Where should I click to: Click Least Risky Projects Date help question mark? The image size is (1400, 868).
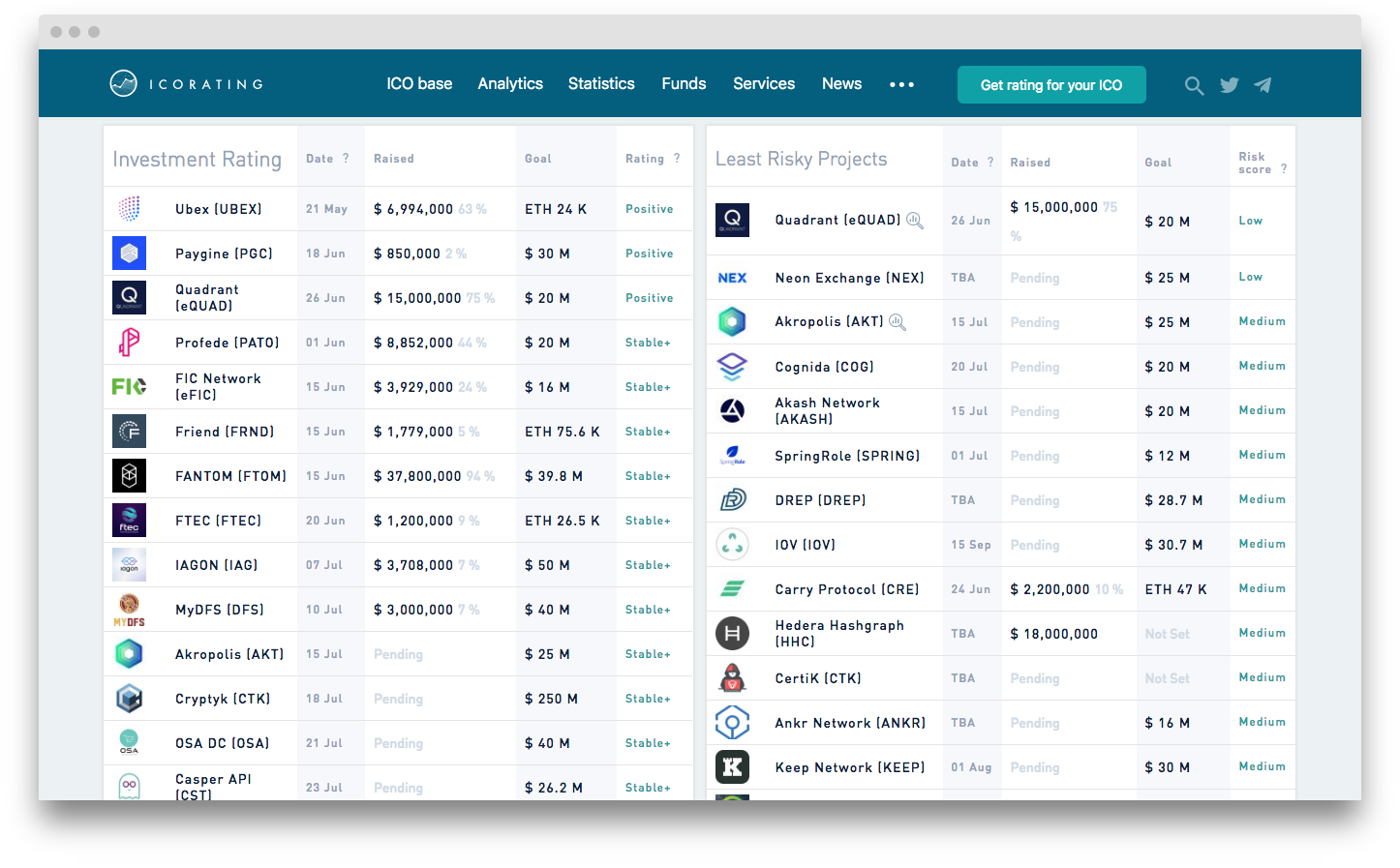click(990, 163)
